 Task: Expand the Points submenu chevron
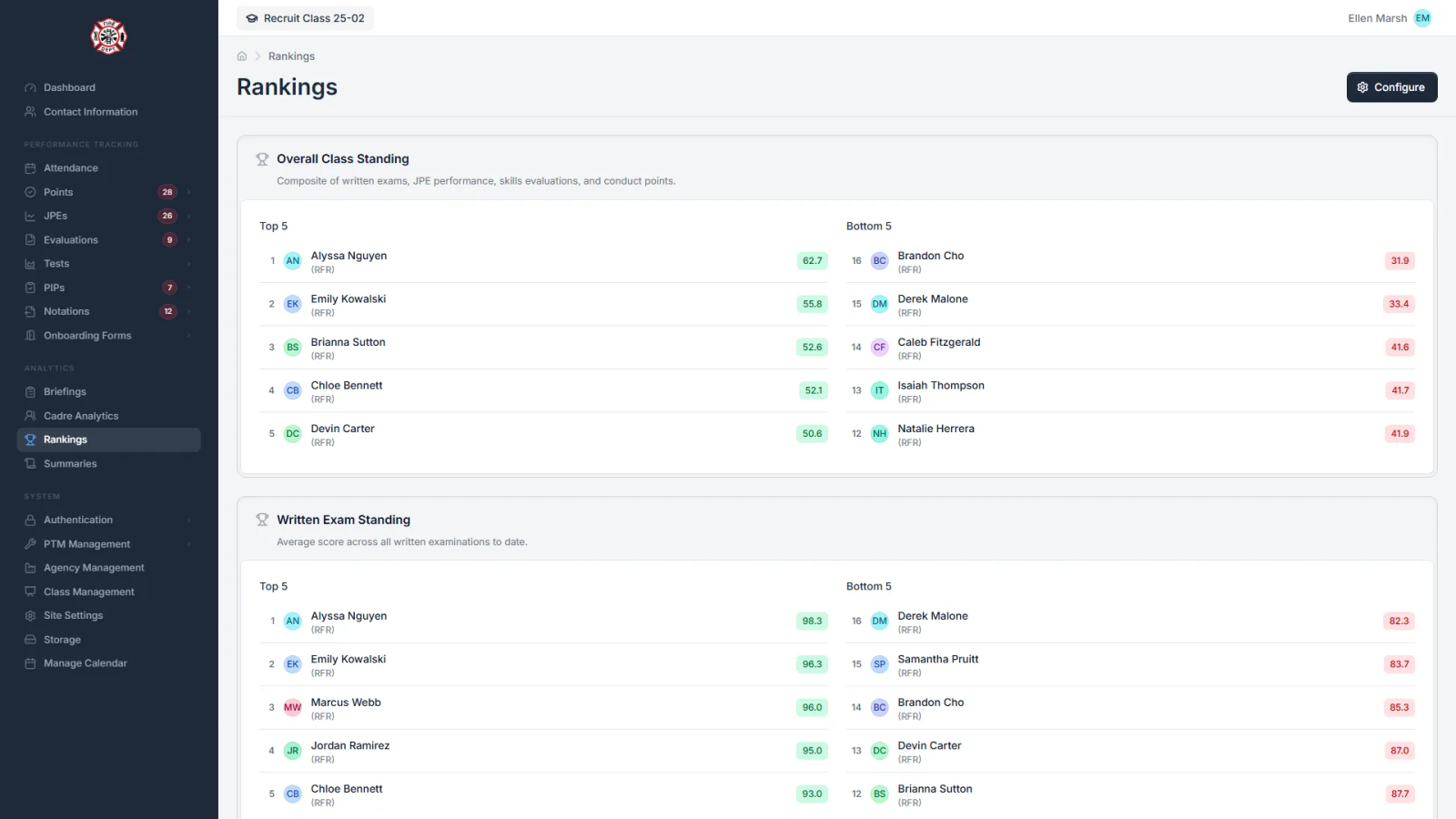point(188,192)
